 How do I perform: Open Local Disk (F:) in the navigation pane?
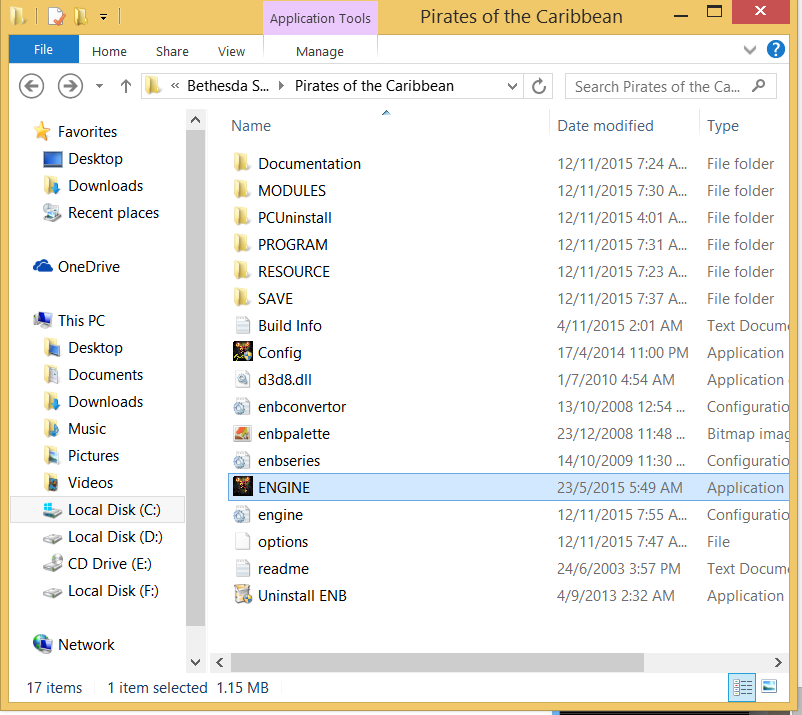[x=113, y=590]
